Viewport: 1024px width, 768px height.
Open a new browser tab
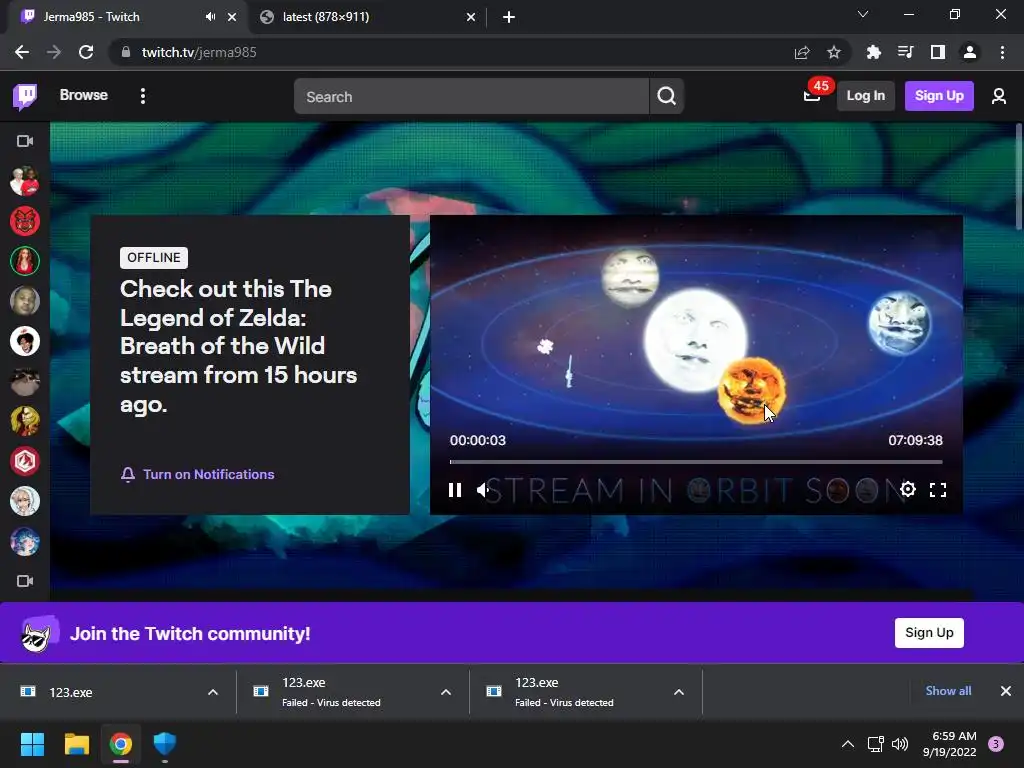509,18
